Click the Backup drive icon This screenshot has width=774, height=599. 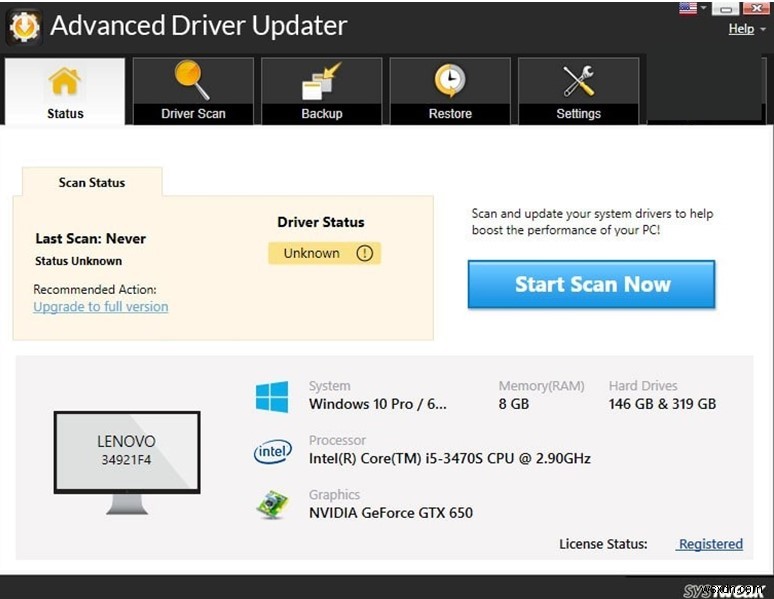[321, 81]
